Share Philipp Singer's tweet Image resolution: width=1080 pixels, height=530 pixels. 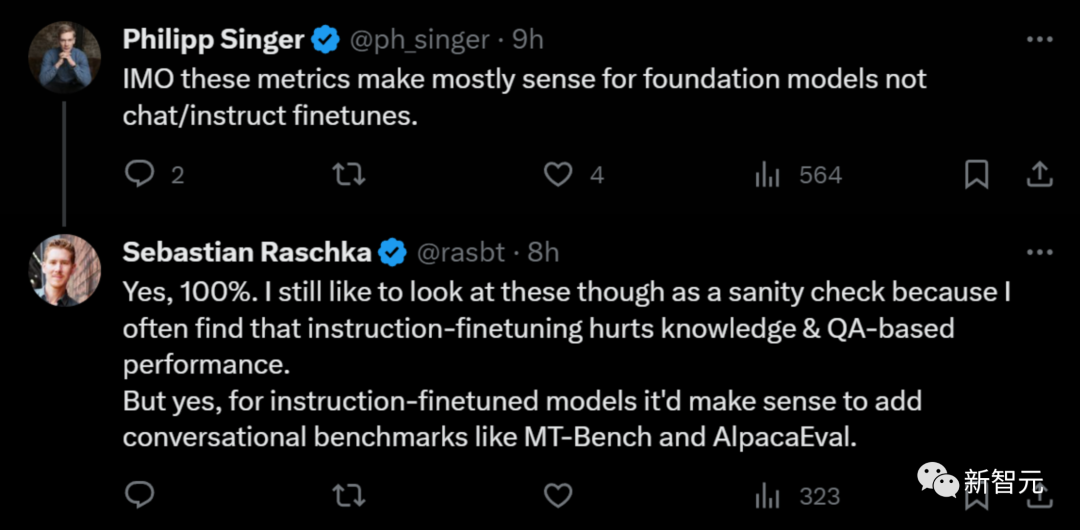point(1040,175)
